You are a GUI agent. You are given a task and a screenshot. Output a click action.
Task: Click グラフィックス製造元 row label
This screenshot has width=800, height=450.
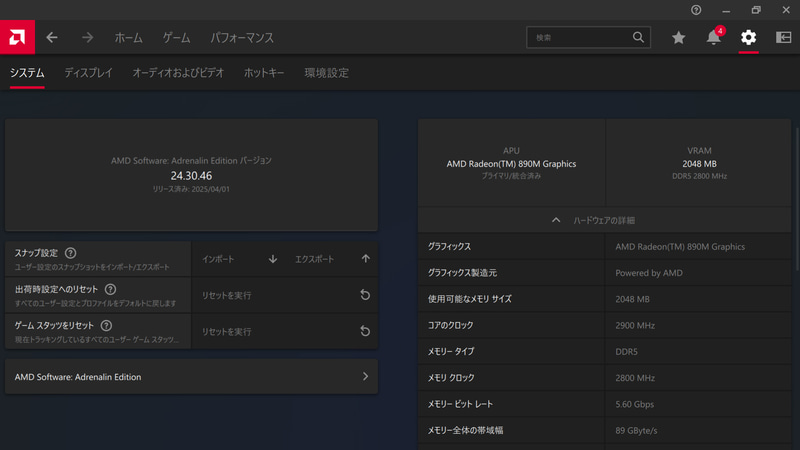[462, 273]
